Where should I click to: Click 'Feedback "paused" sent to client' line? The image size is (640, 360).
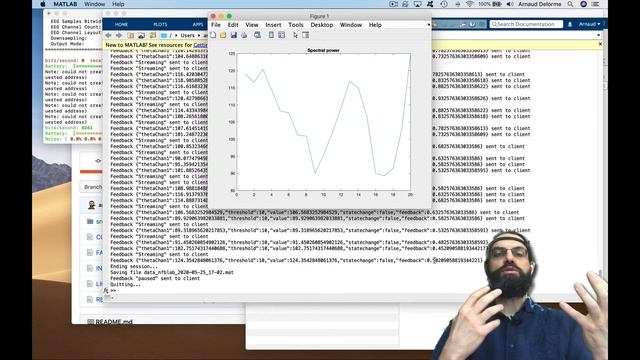(155, 278)
